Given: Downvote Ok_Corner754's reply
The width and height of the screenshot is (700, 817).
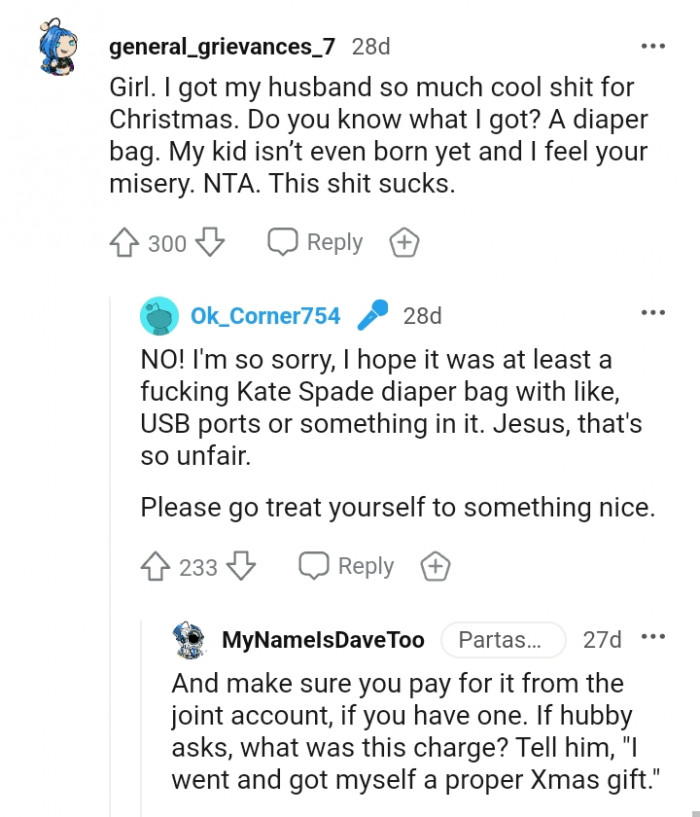Looking at the screenshot, I should [x=241, y=566].
